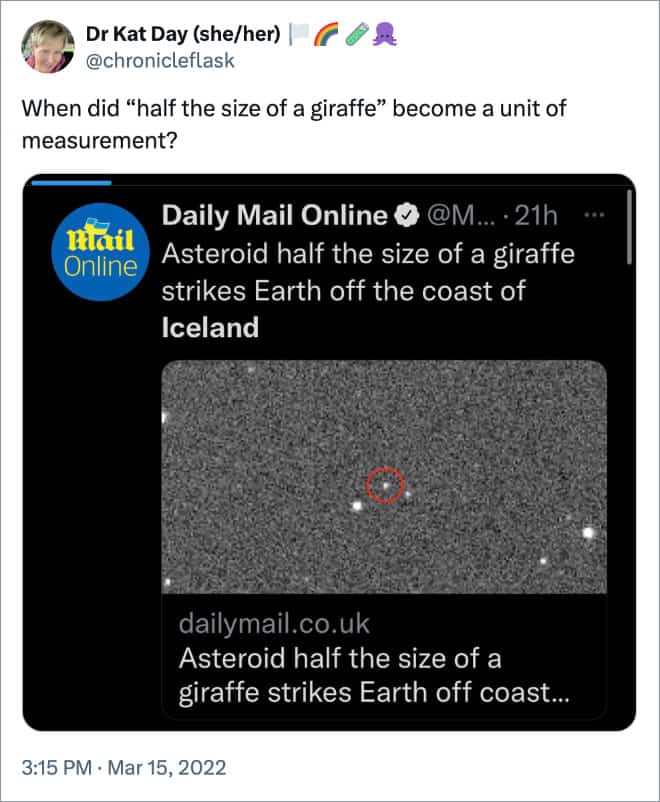Click the verified badge beside Daily Mail Online

406,215
